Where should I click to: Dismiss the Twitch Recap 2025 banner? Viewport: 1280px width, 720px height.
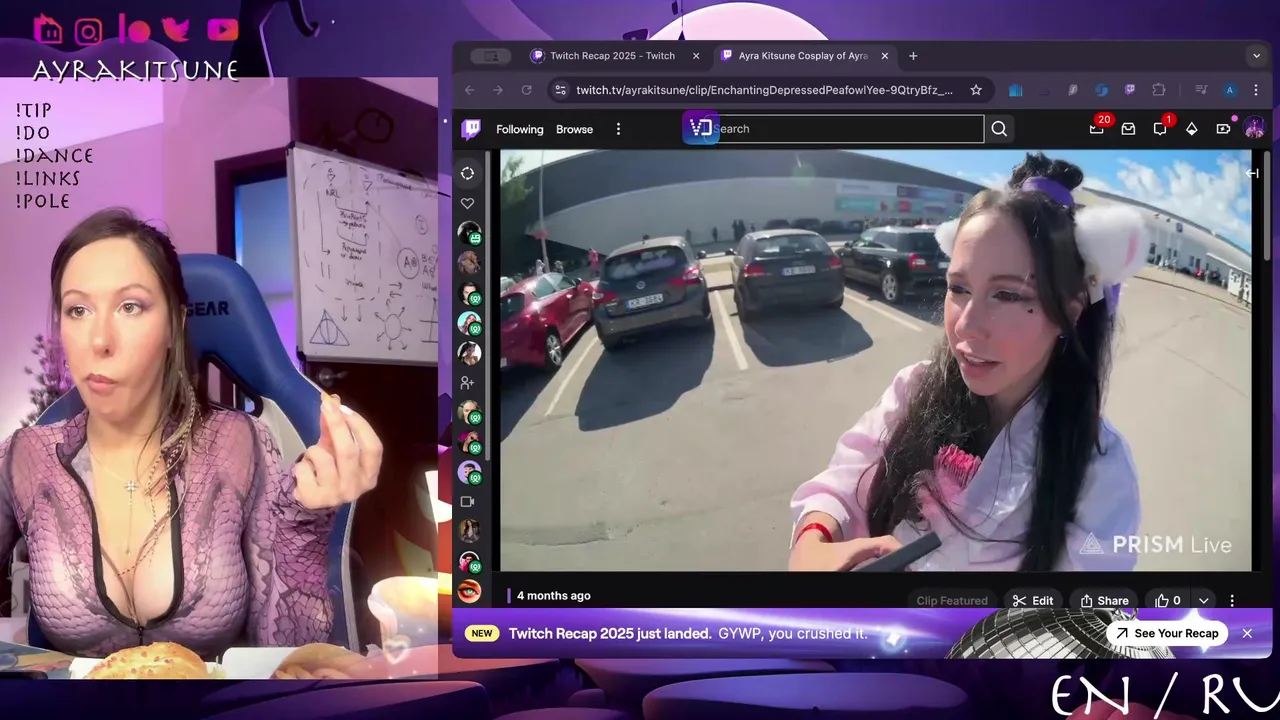pyautogui.click(x=1247, y=633)
